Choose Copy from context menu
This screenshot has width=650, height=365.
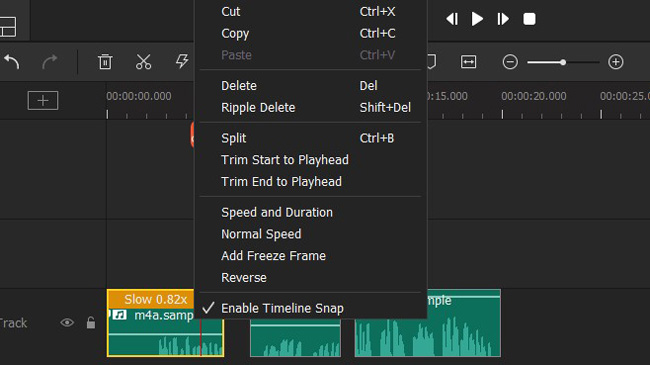tap(311, 33)
